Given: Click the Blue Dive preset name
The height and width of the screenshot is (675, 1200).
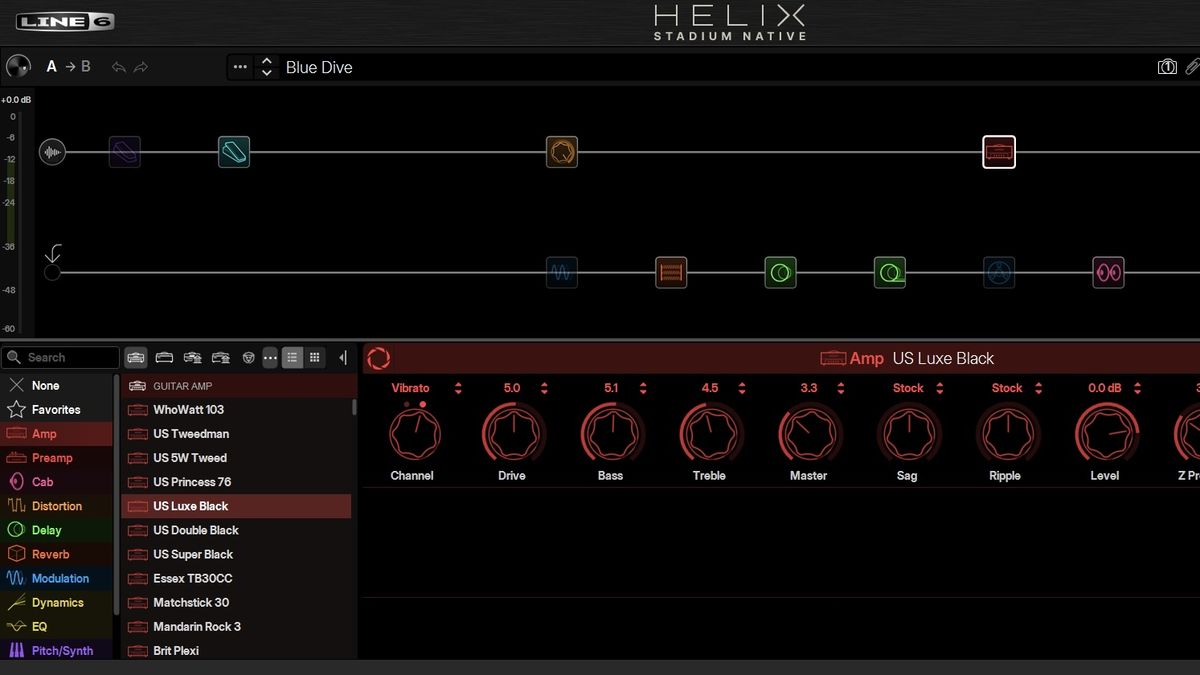Looking at the screenshot, I should pyautogui.click(x=319, y=67).
